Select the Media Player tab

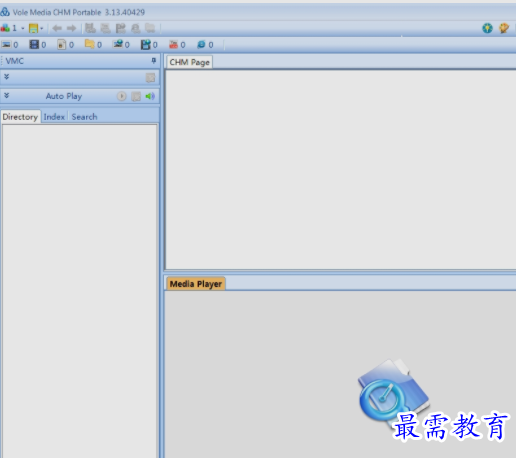pyautogui.click(x=196, y=284)
